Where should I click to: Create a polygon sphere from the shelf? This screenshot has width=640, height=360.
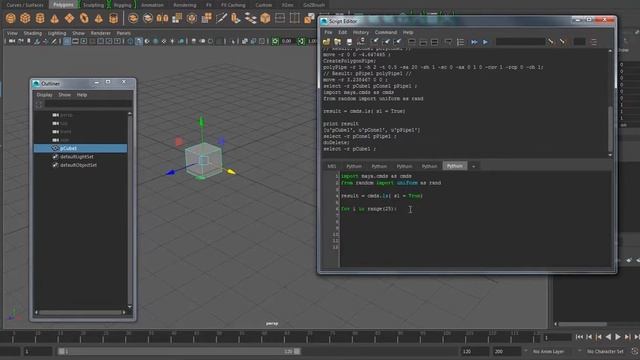11,18
